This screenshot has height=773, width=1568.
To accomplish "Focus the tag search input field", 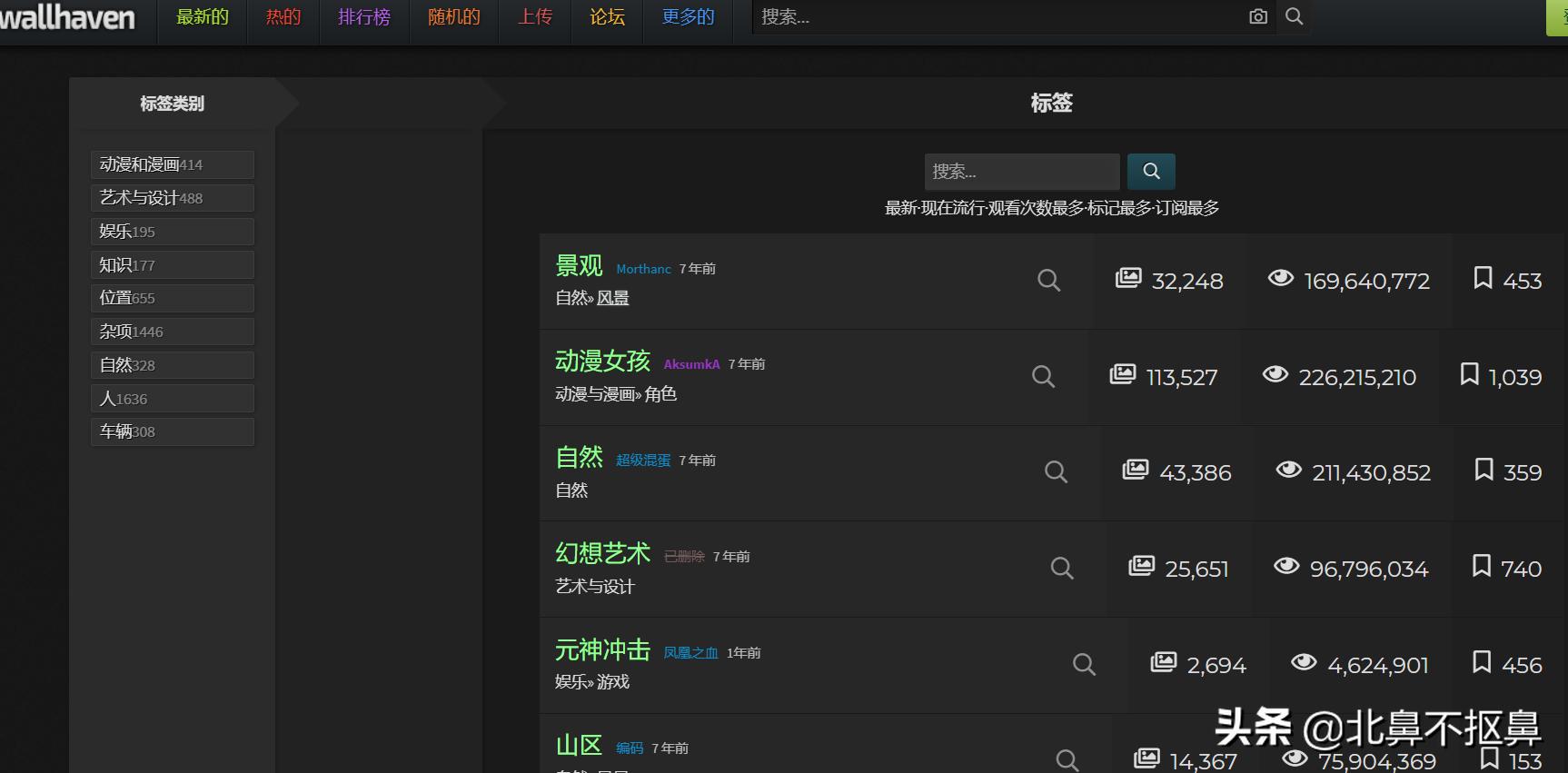I will click(x=1022, y=171).
